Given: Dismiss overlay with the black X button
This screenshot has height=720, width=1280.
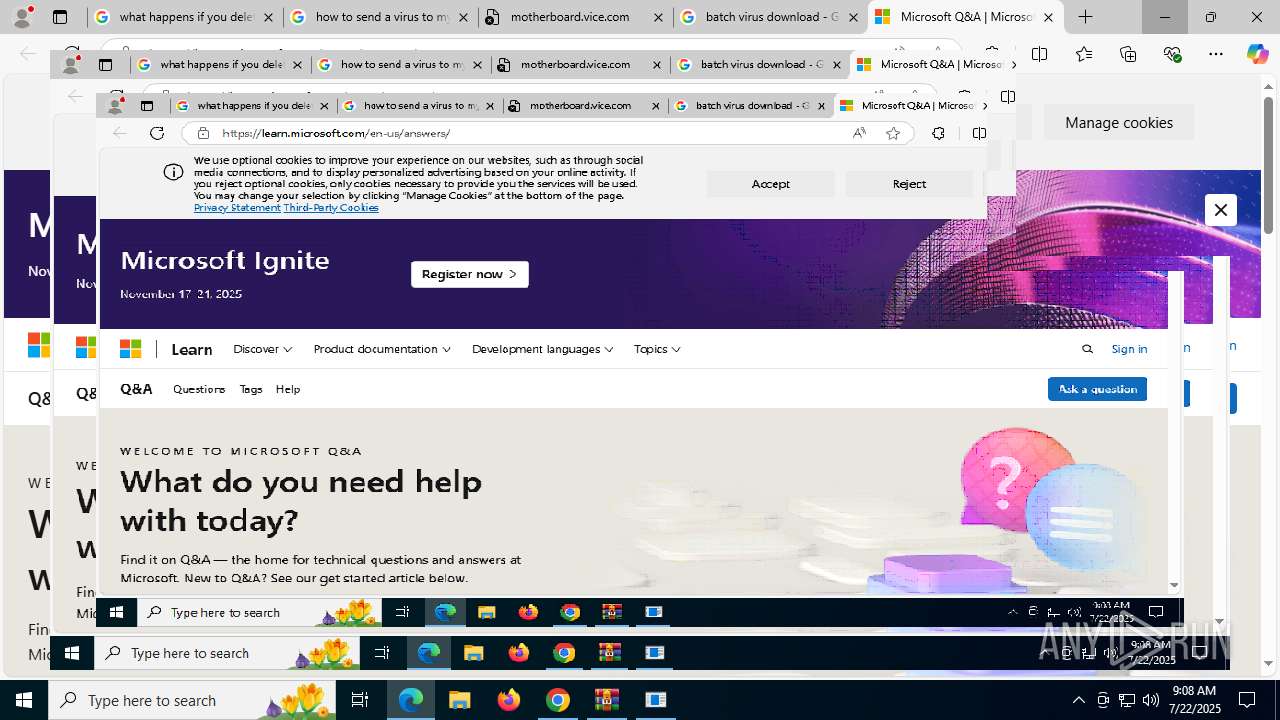Looking at the screenshot, I should pos(1220,210).
